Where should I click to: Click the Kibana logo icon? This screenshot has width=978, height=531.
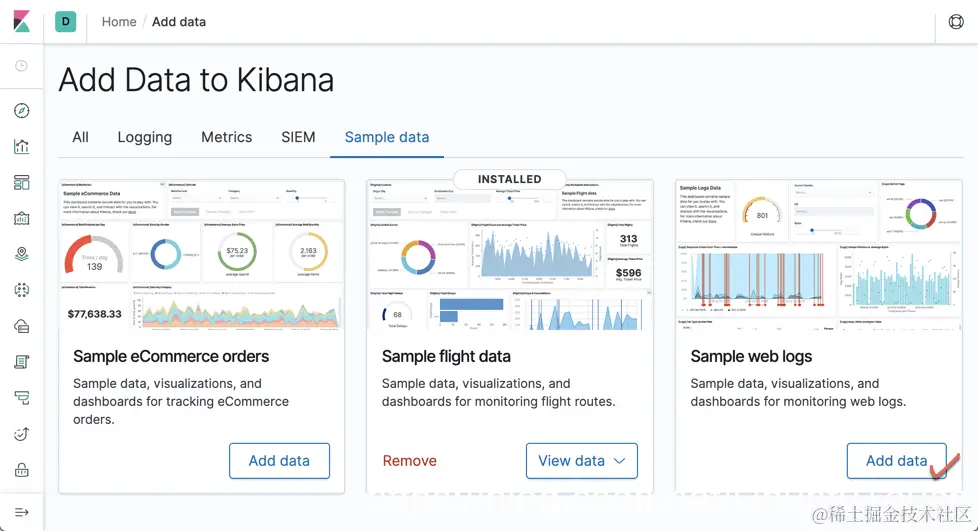21,21
